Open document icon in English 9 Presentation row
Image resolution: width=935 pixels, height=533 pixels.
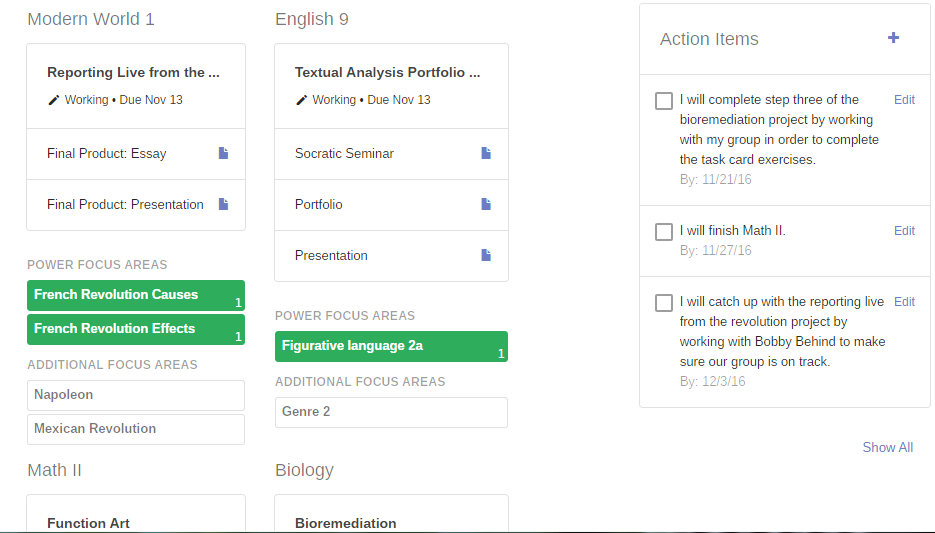click(486, 255)
